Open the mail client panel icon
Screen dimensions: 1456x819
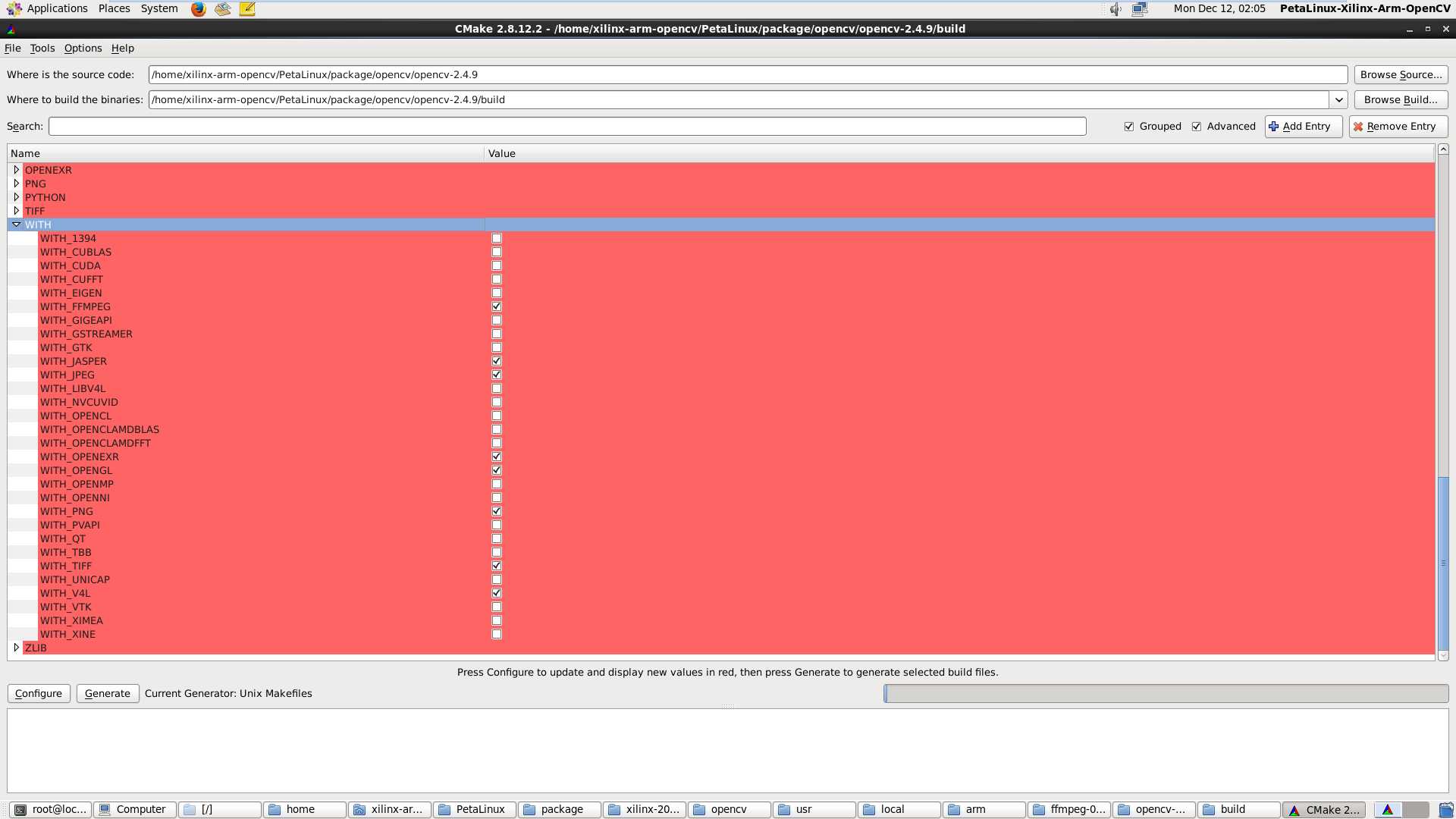pyautogui.click(x=222, y=9)
